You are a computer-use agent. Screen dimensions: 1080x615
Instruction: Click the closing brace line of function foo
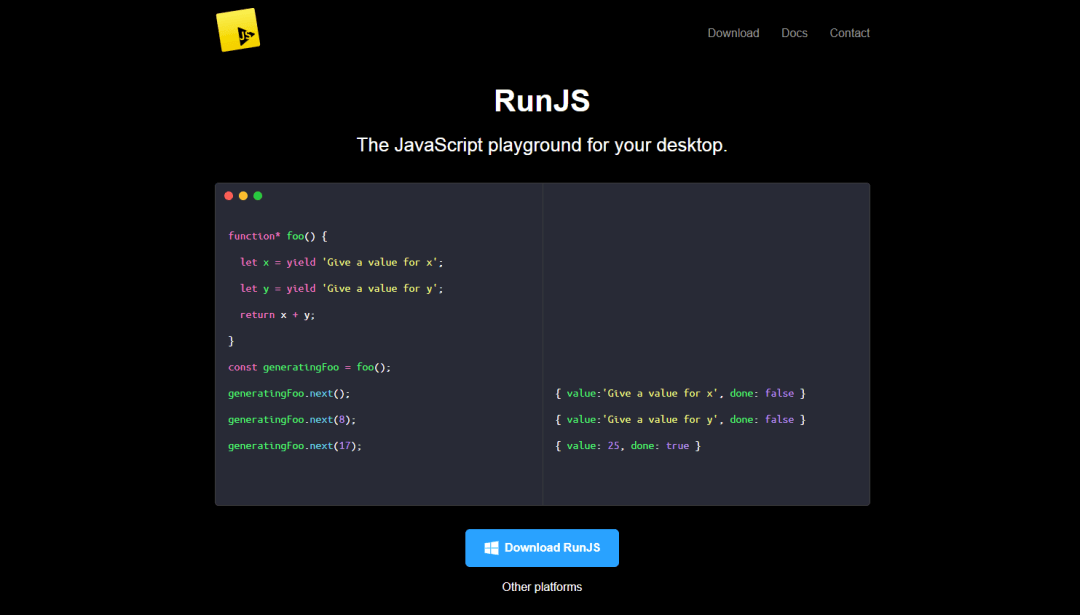231,341
